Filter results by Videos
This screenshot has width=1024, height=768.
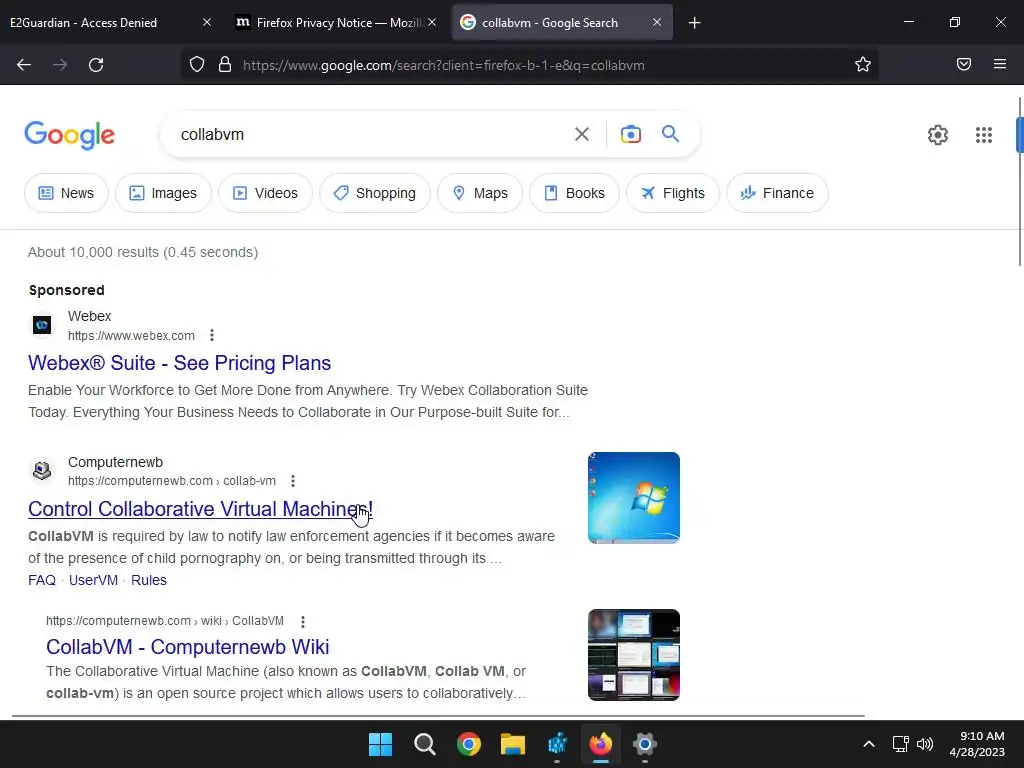coord(265,193)
